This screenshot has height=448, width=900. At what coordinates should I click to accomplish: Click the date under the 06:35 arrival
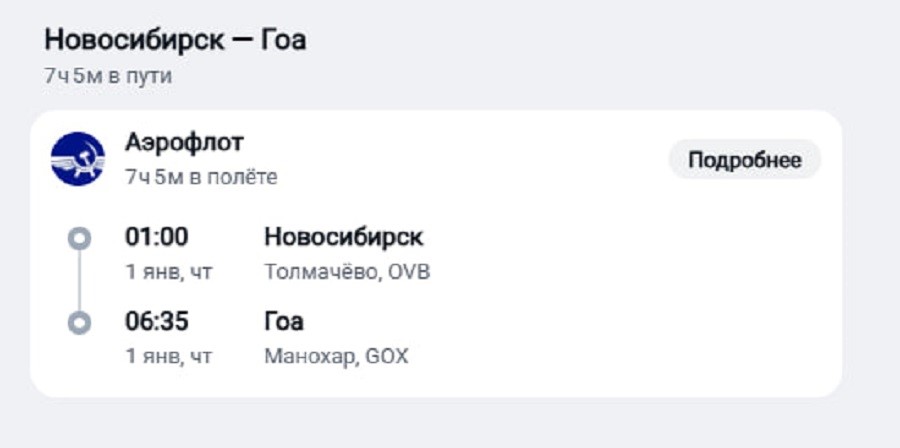click(168, 356)
